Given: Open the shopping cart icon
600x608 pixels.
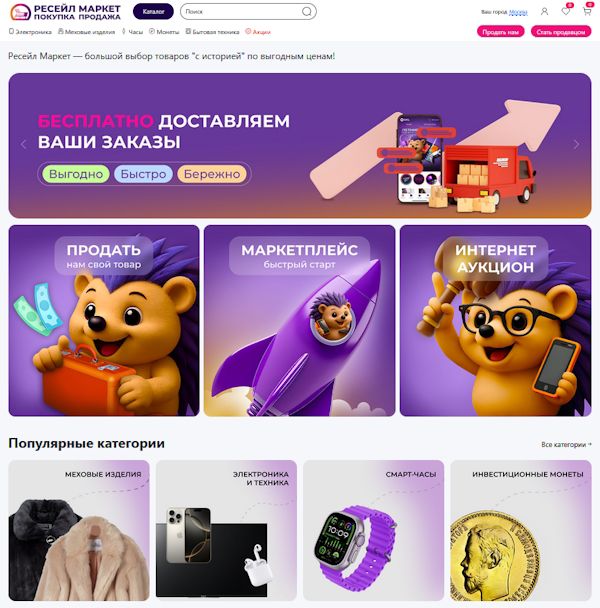Looking at the screenshot, I should pyautogui.click(x=587, y=11).
